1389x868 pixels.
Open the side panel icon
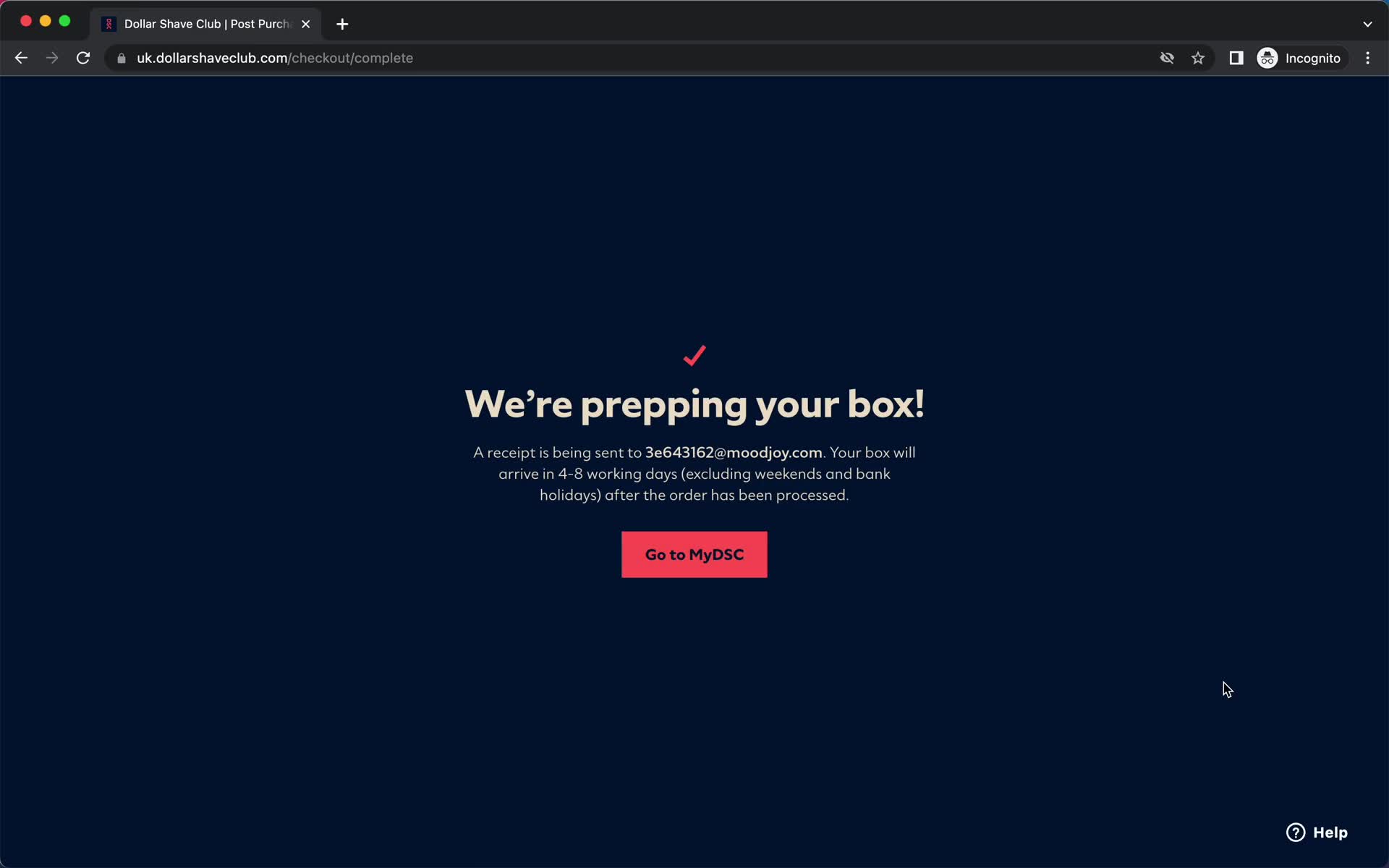coord(1236,58)
